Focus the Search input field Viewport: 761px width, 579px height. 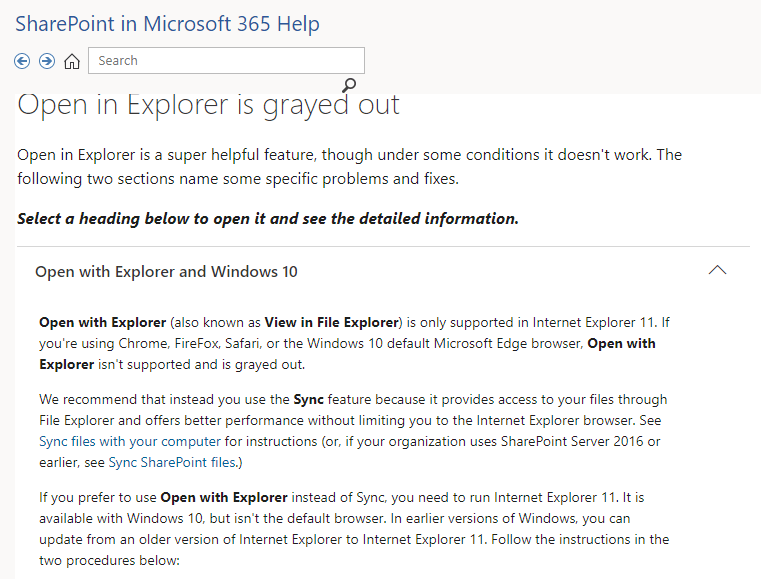tap(226, 61)
